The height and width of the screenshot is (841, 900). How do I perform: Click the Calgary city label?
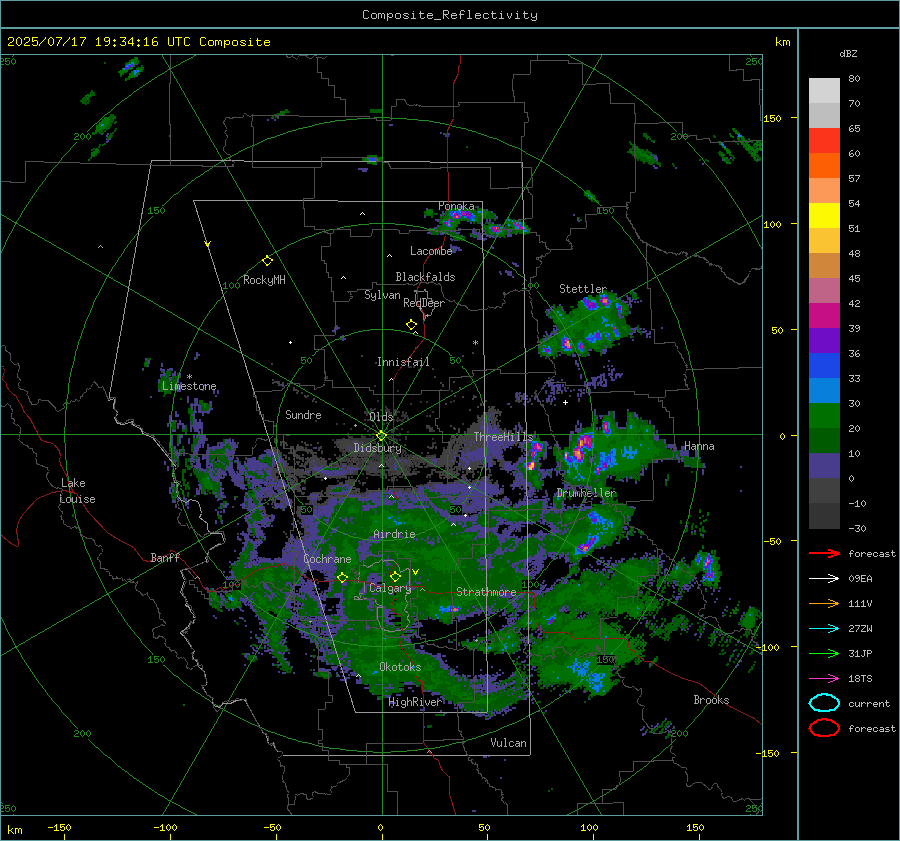[390, 588]
